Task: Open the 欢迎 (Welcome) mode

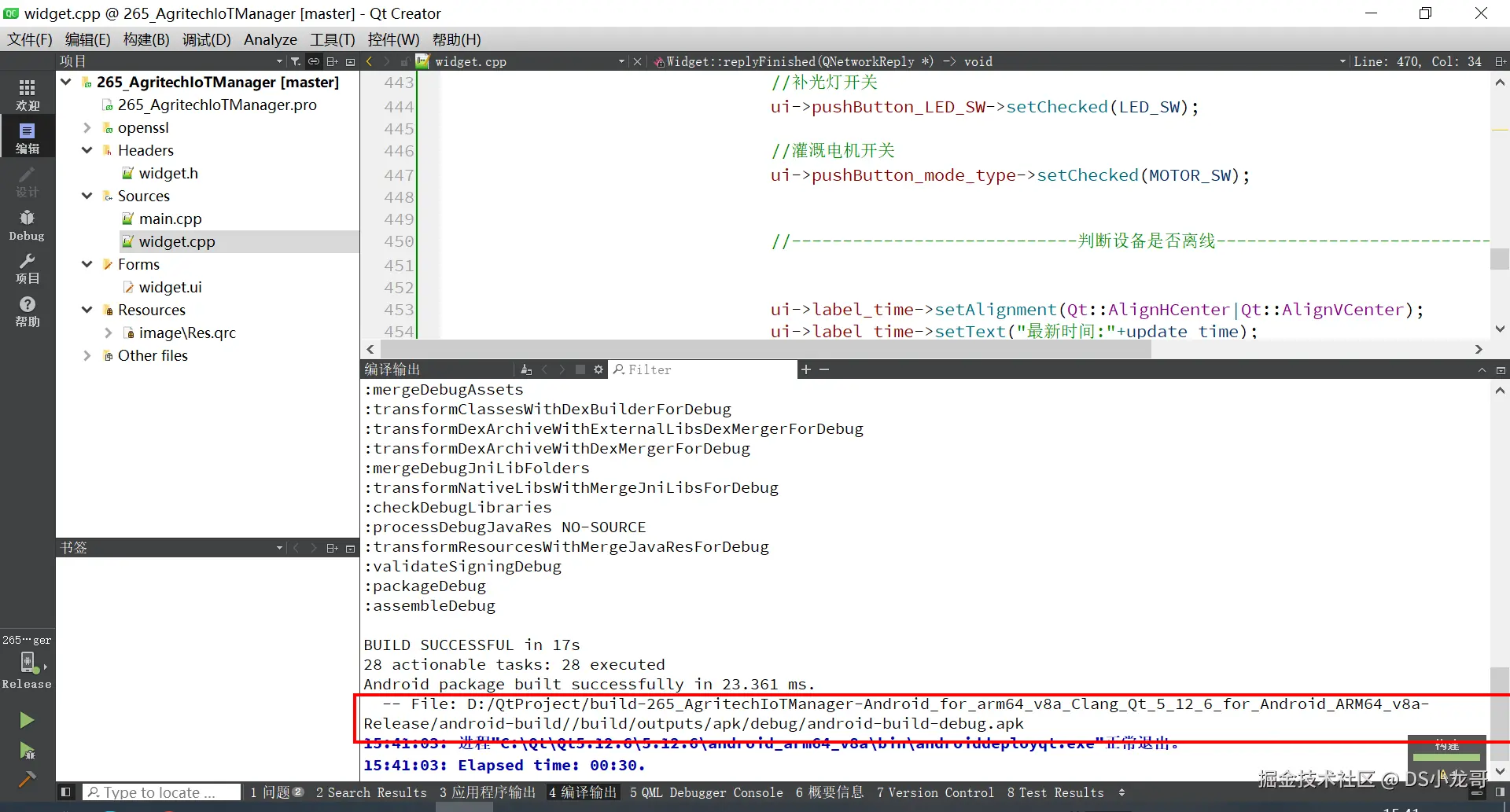Action: (x=28, y=94)
